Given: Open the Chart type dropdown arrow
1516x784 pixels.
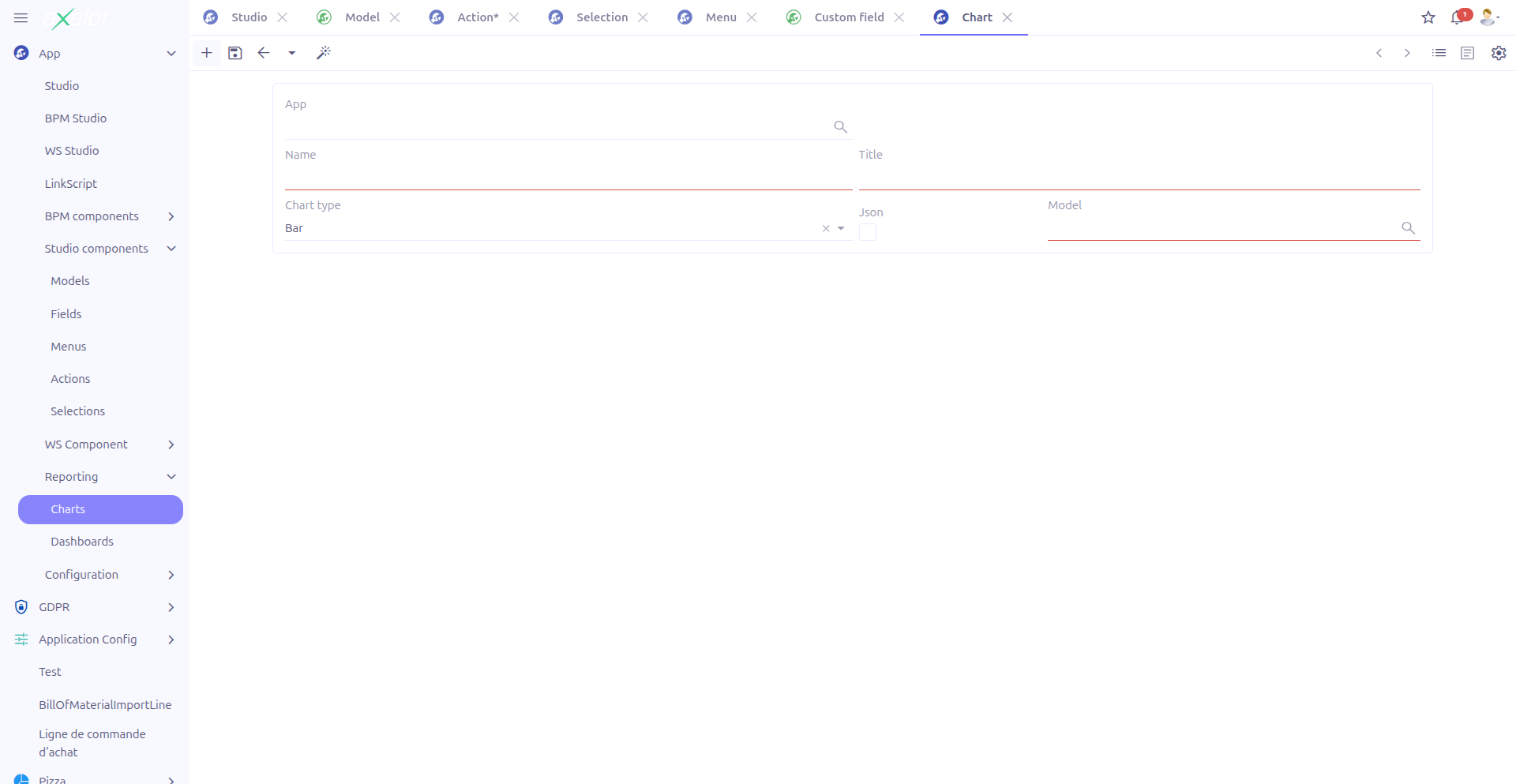Looking at the screenshot, I should 841,228.
